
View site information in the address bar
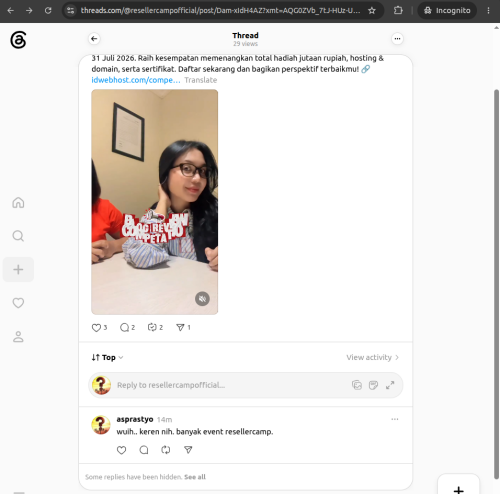click(71, 11)
